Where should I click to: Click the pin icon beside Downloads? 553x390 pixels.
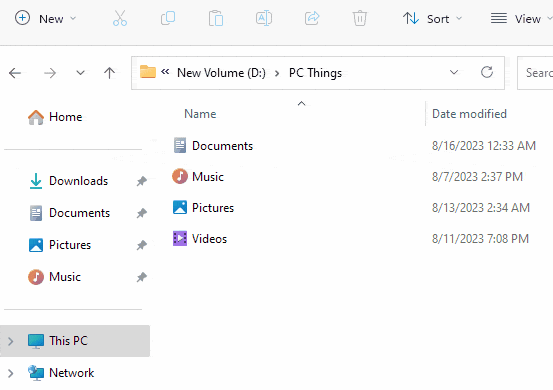coord(142,181)
